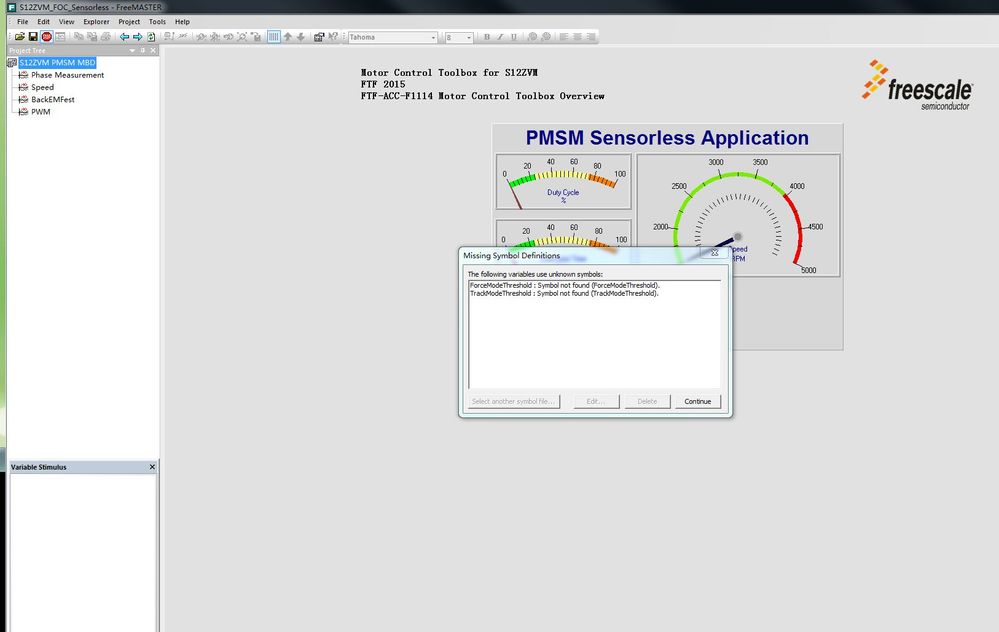Click the gray up arrow toolbar icon
The height and width of the screenshot is (632, 999).
pos(288,37)
